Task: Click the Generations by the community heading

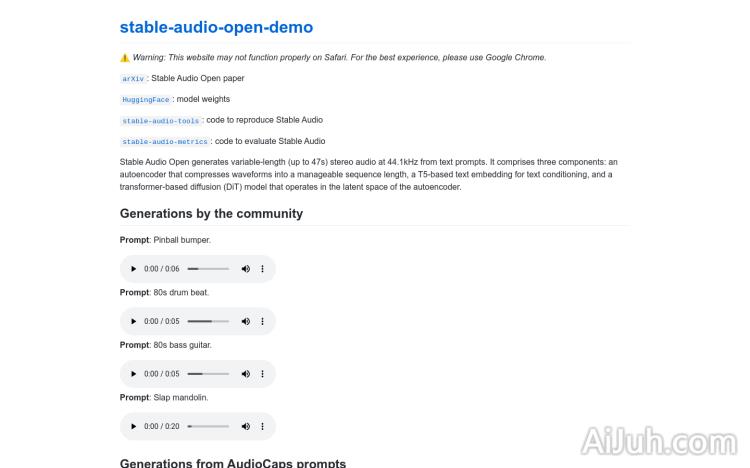Action: tap(211, 213)
